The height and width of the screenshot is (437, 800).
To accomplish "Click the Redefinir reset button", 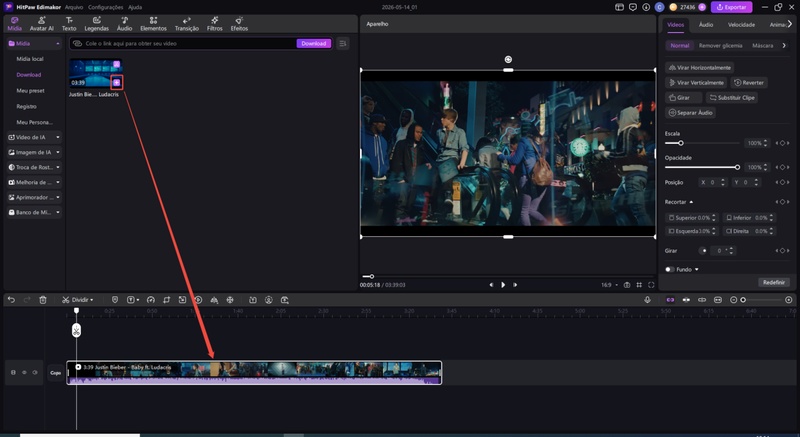I will tap(773, 282).
